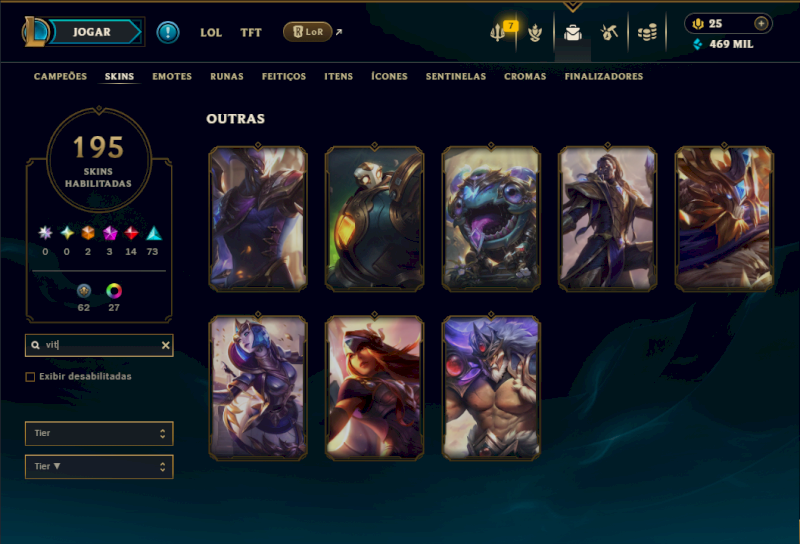The width and height of the screenshot is (800, 544).
Task: Expand the first Tier dropdown
Action: (99, 433)
